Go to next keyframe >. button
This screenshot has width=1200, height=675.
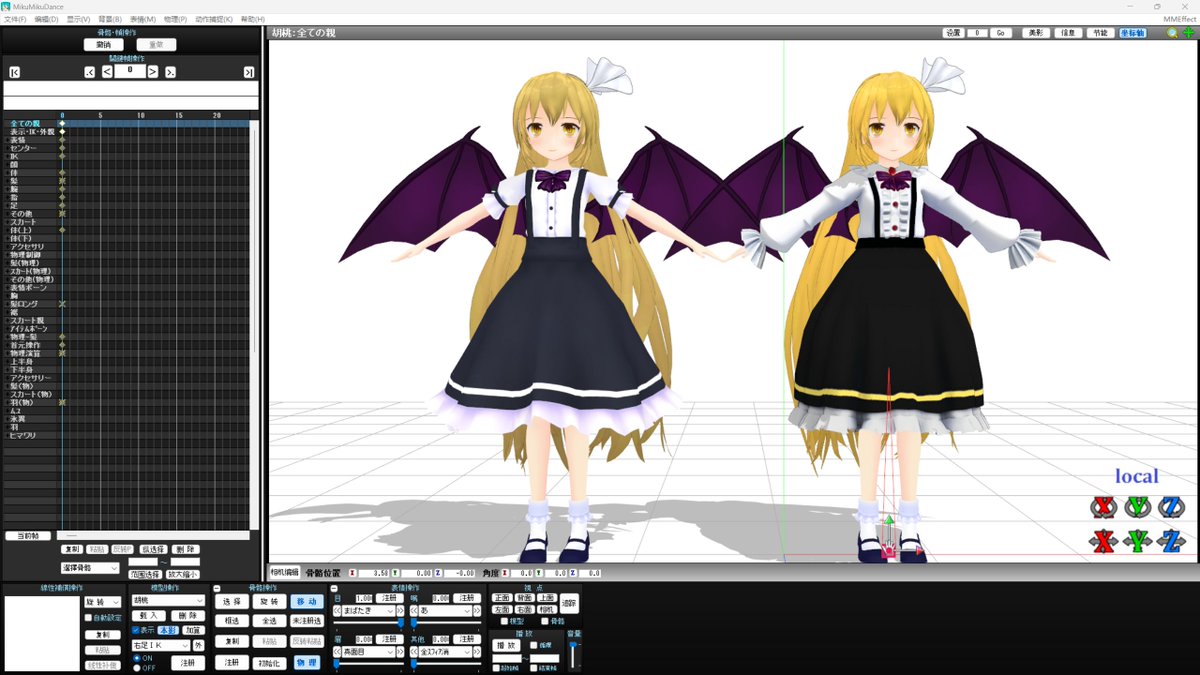click(x=170, y=72)
